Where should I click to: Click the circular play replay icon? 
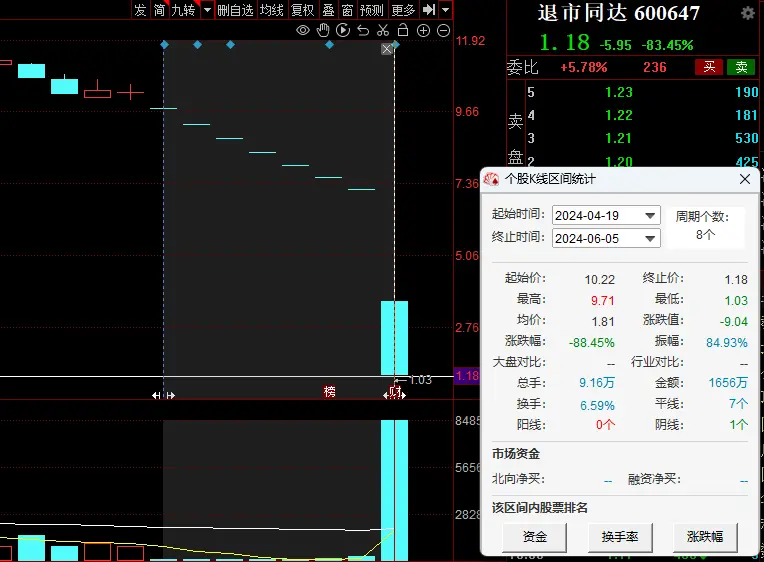pyautogui.click(x=343, y=31)
